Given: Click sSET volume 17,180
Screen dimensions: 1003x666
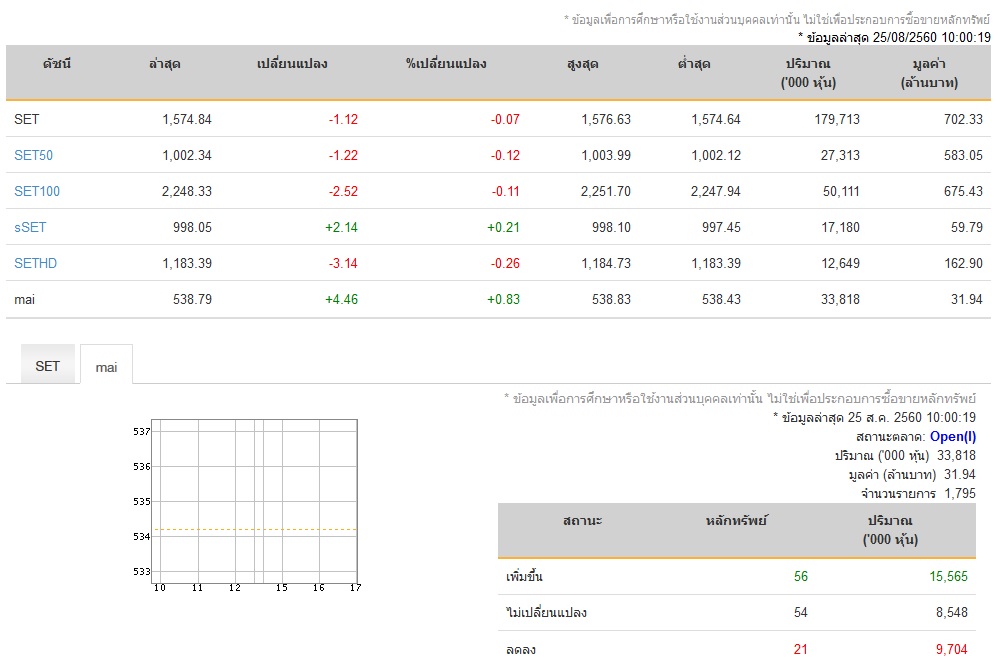Looking at the screenshot, I should click(x=841, y=227).
